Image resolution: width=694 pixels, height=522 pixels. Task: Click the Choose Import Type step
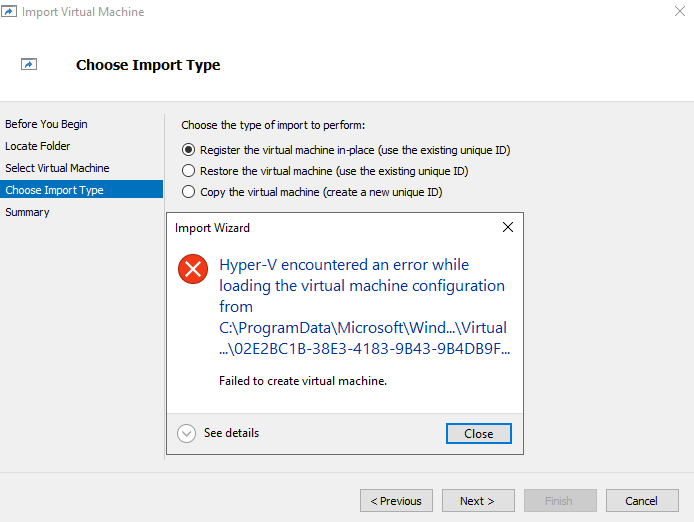tap(54, 190)
